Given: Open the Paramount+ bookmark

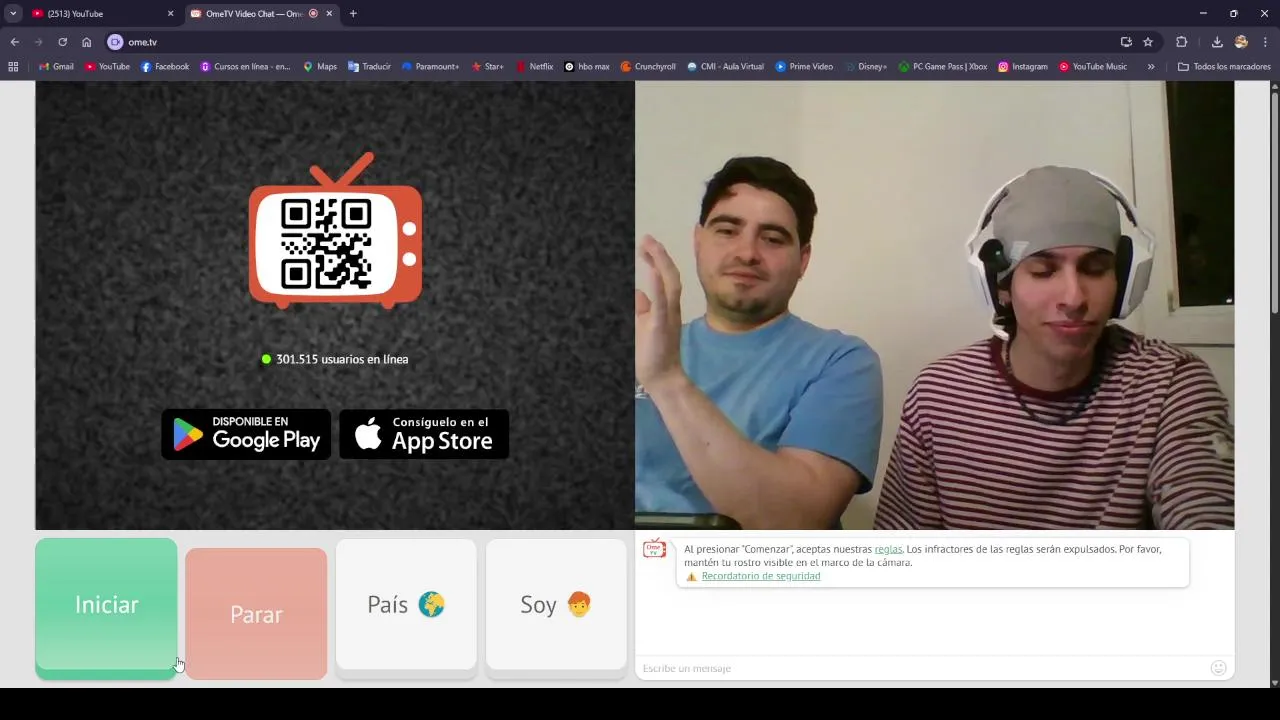Looking at the screenshot, I should click(x=430, y=67).
